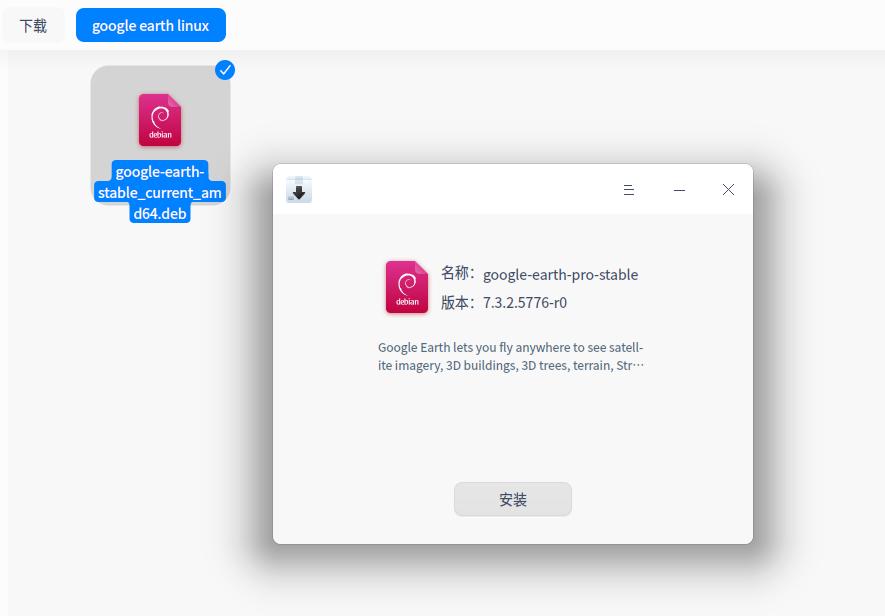The height and width of the screenshot is (616, 885).
Task: Select the google earth linux breadcrumb
Action: (x=151, y=25)
